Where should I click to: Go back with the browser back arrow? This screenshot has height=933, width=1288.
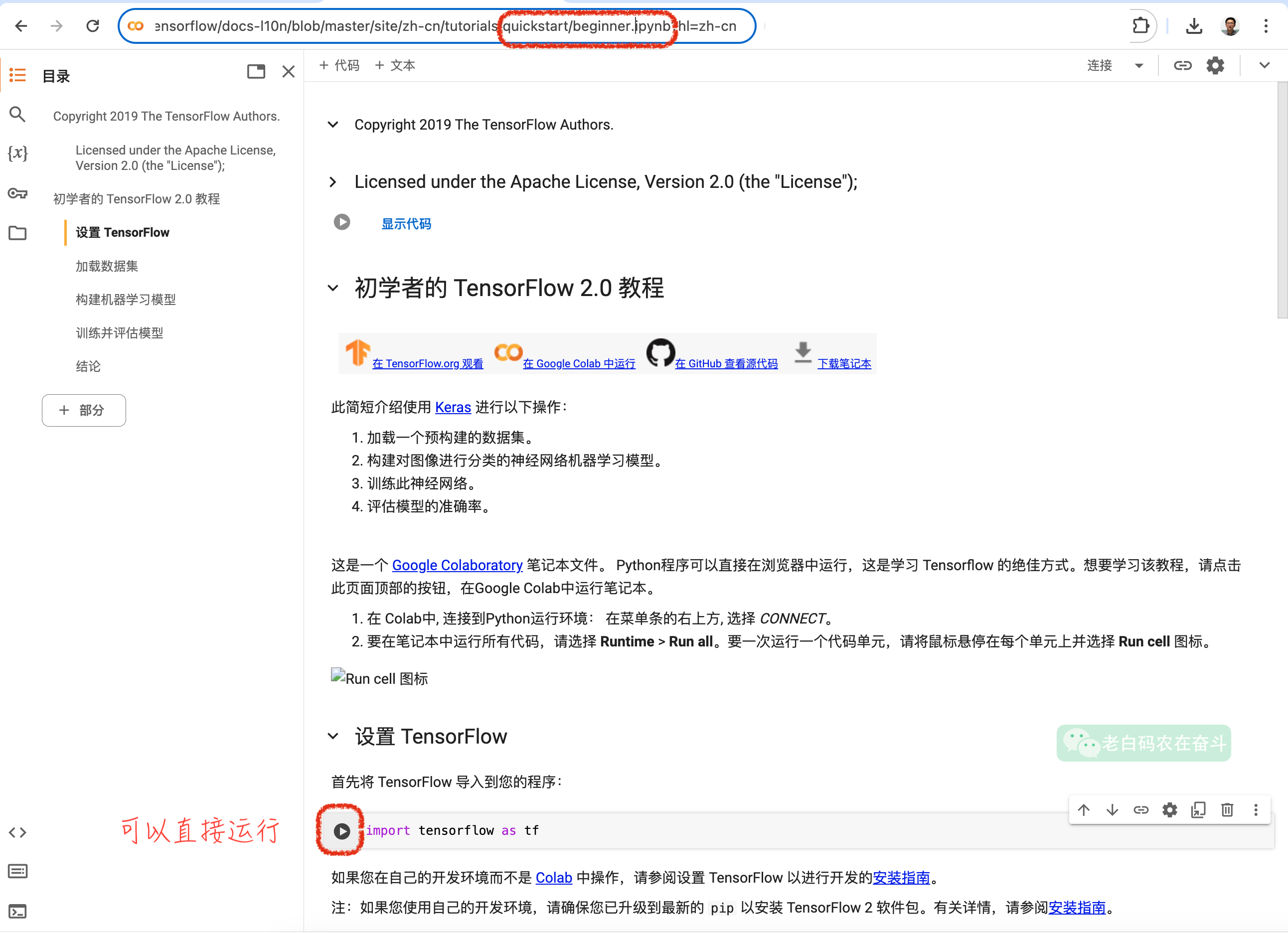click(x=21, y=26)
